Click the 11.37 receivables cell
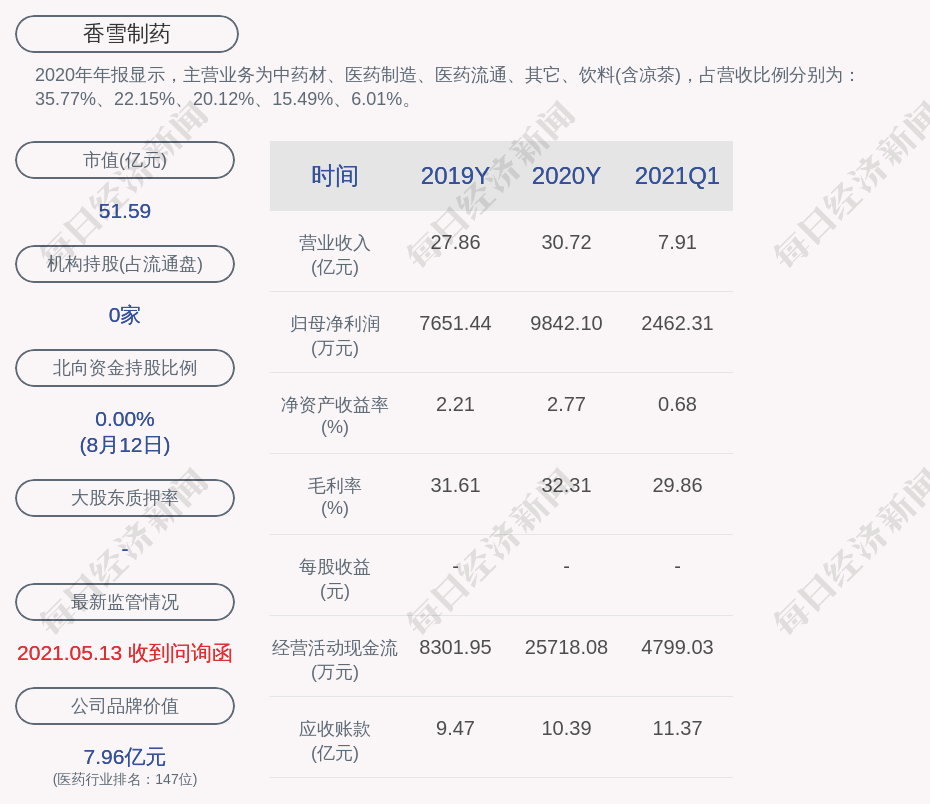The width and height of the screenshot is (930, 804). (x=677, y=728)
